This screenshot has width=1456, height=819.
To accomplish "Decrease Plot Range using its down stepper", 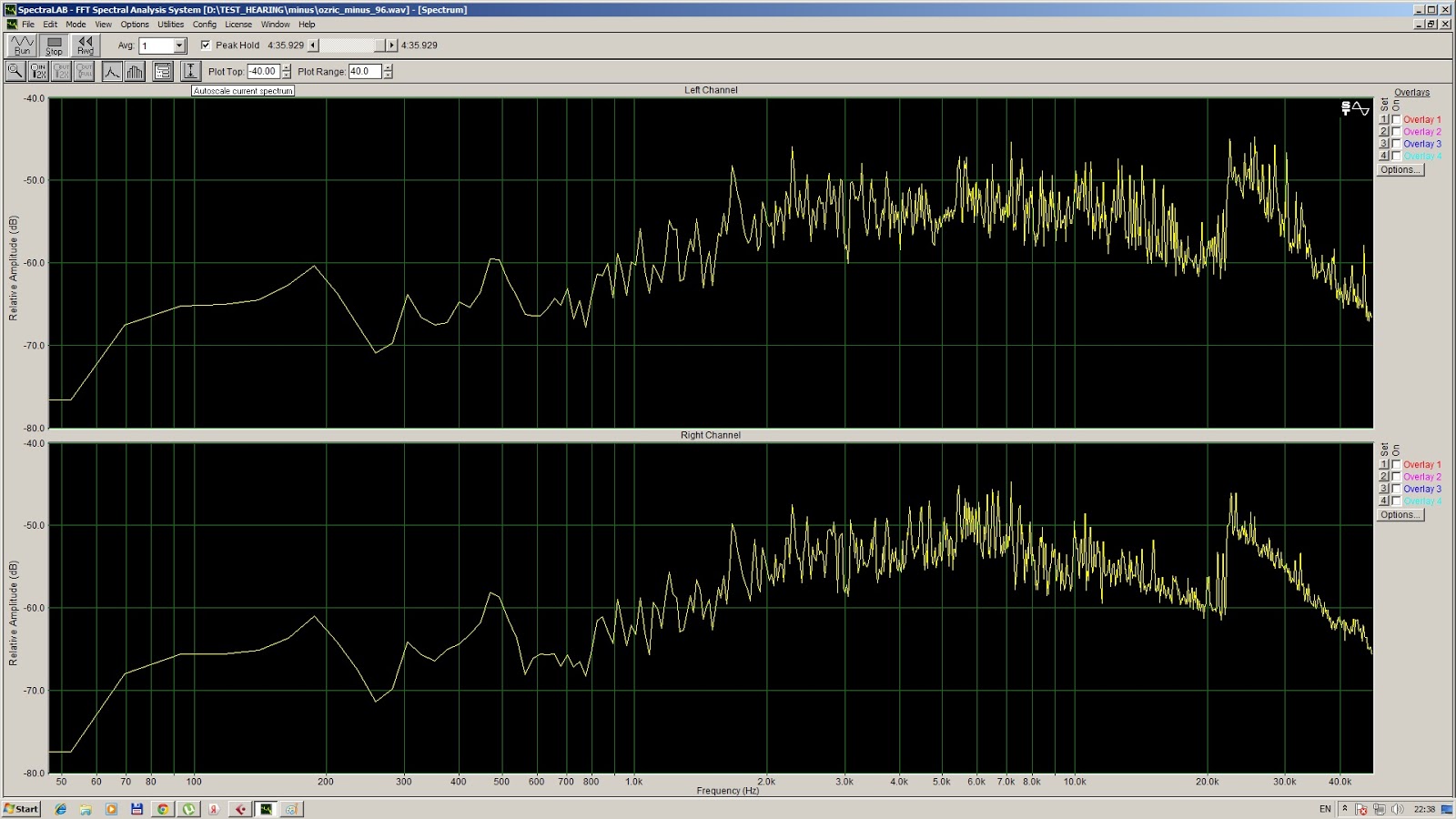I will [x=388, y=75].
